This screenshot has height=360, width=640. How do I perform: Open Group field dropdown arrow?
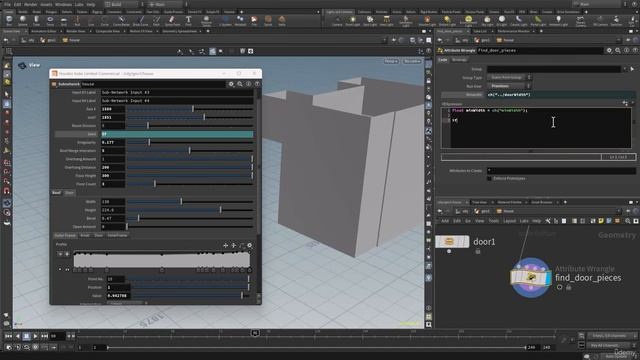point(624,69)
